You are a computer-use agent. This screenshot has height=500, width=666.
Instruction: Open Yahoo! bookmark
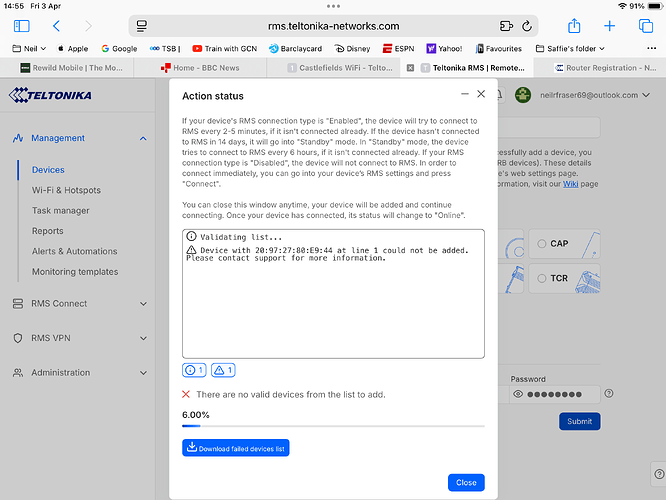[x=444, y=48]
